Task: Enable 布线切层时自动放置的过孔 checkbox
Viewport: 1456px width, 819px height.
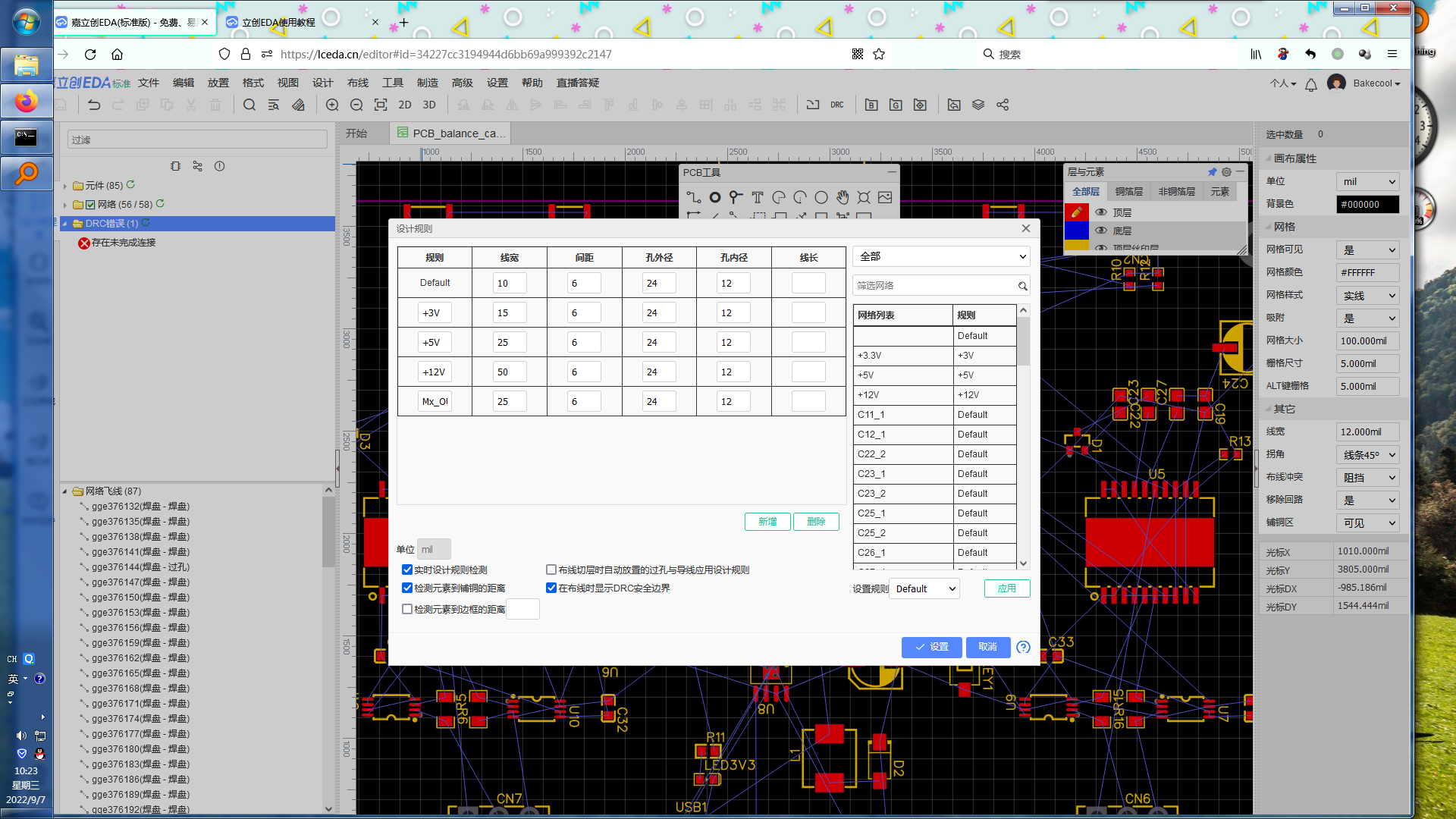Action: [x=551, y=570]
